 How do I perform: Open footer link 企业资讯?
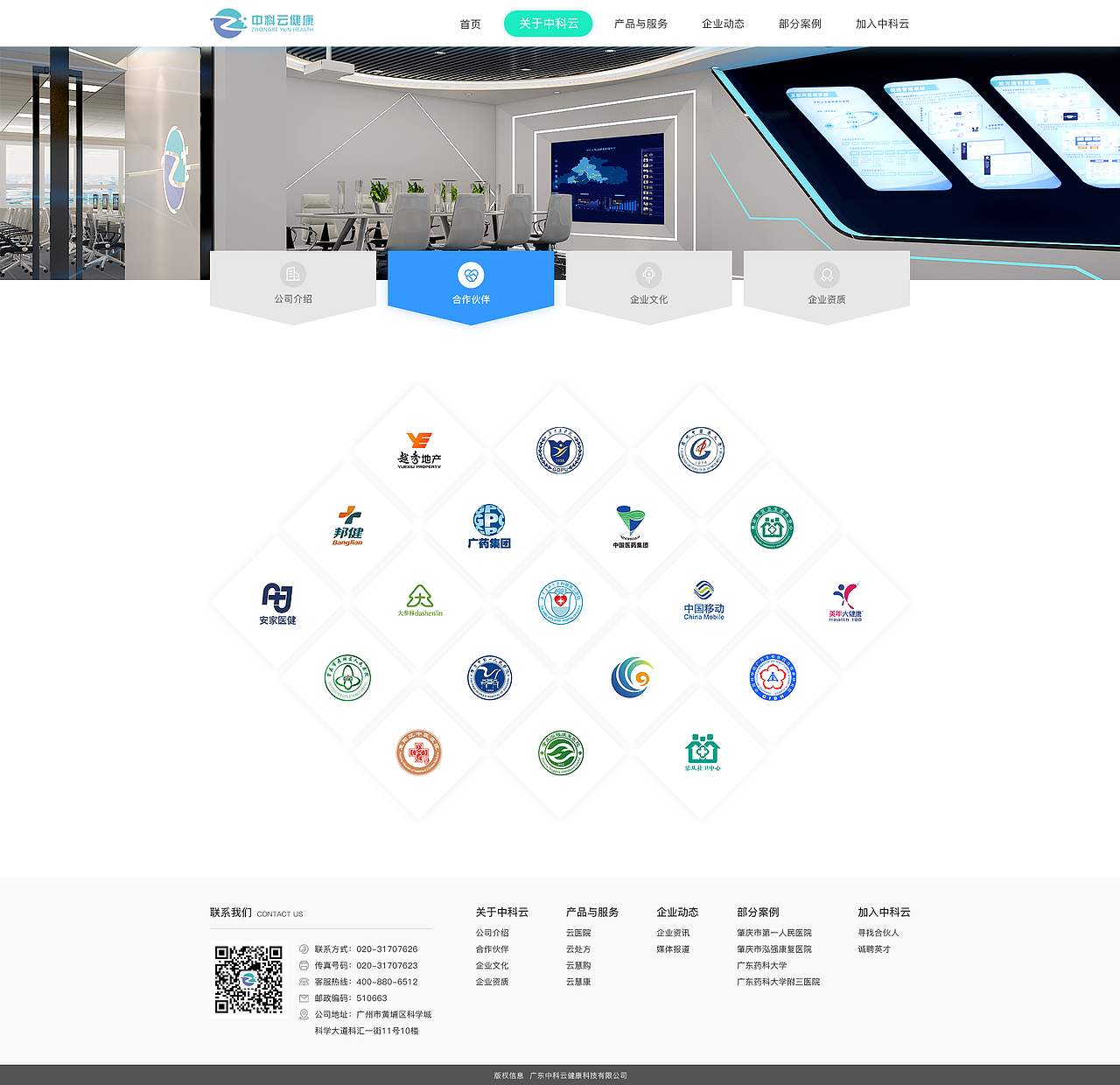(673, 933)
